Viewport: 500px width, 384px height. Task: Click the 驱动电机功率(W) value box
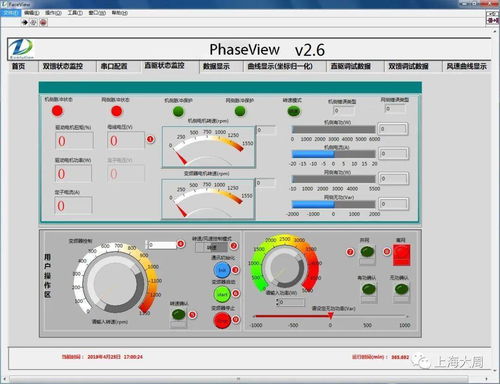pyautogui.click(x=73, y=173)
